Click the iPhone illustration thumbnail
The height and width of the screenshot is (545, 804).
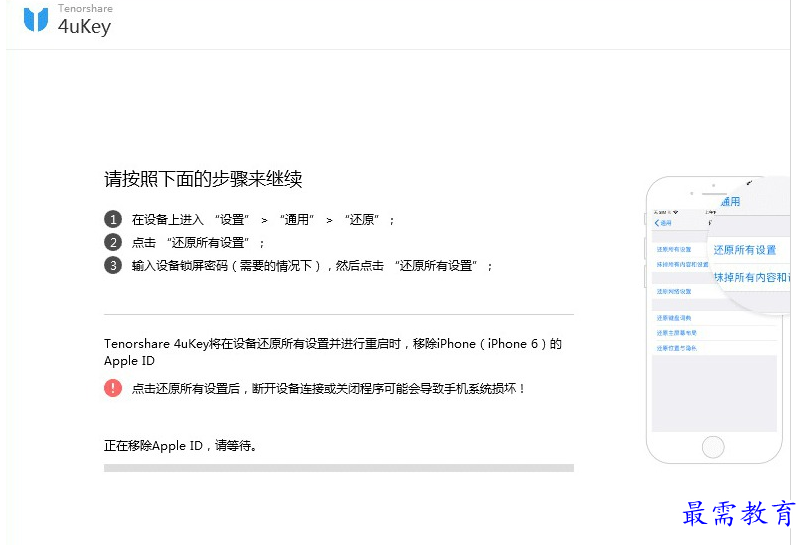coord(717,320)
